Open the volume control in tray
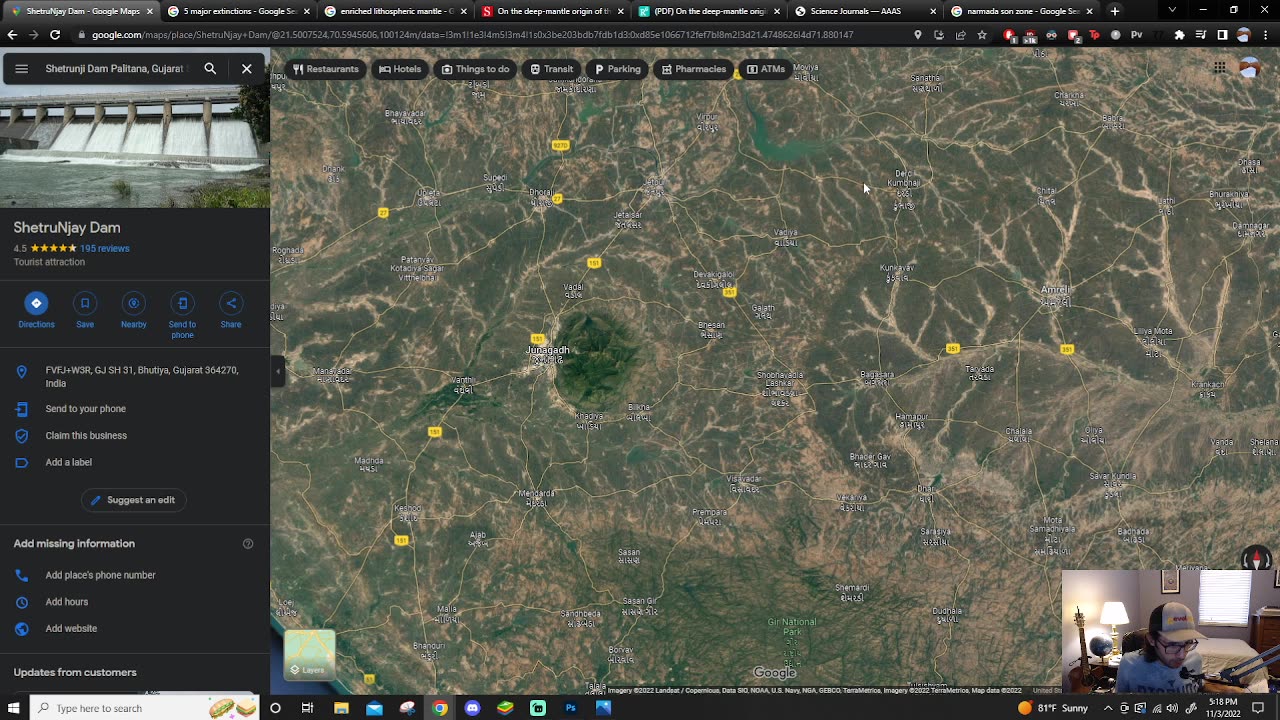This screenshot has width=1280, height=720. coord(1172,708)
